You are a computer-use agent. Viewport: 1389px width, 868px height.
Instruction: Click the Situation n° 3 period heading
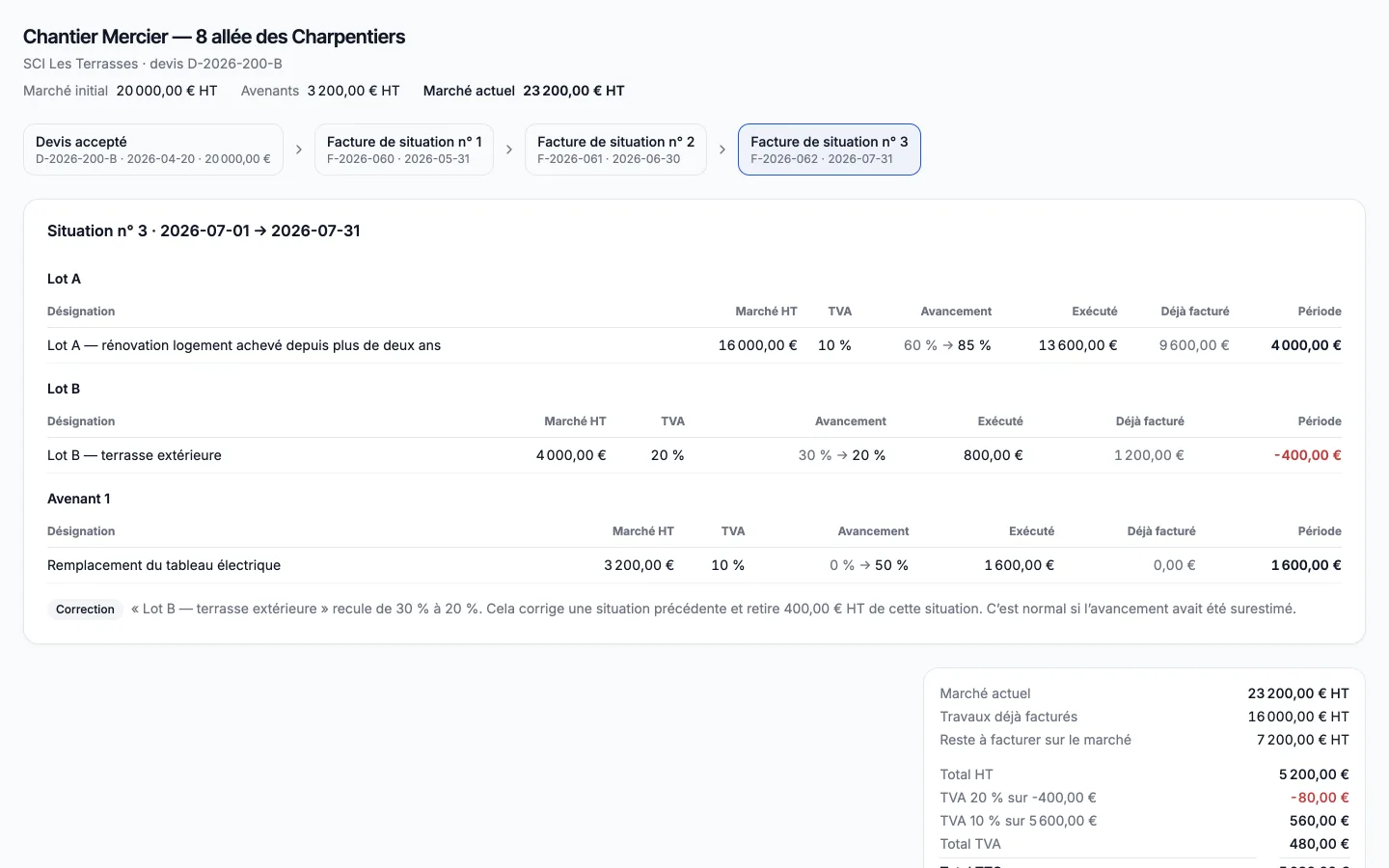204,231
